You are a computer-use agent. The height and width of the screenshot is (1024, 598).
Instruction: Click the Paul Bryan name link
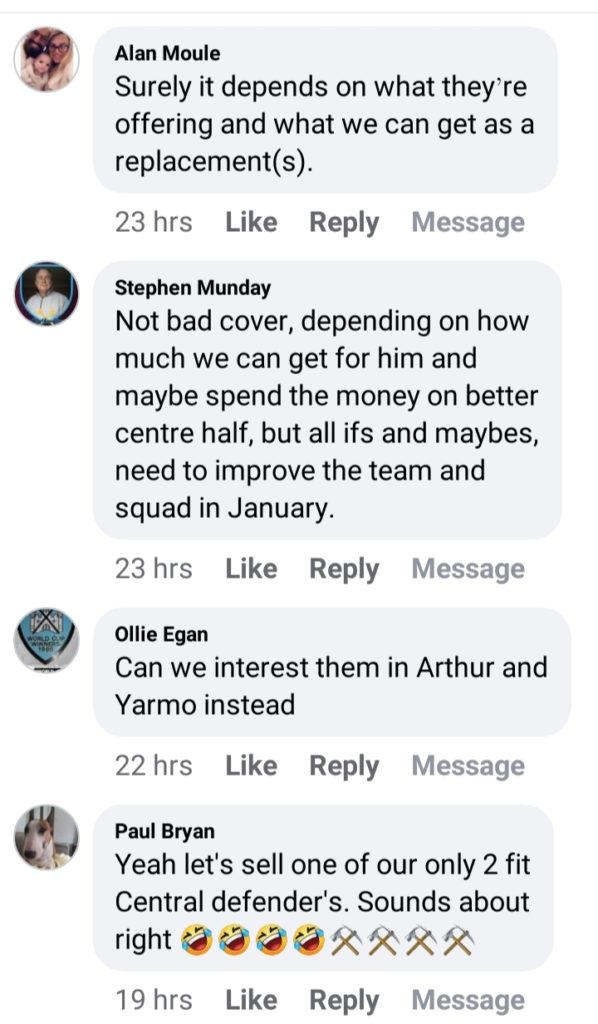165,831
